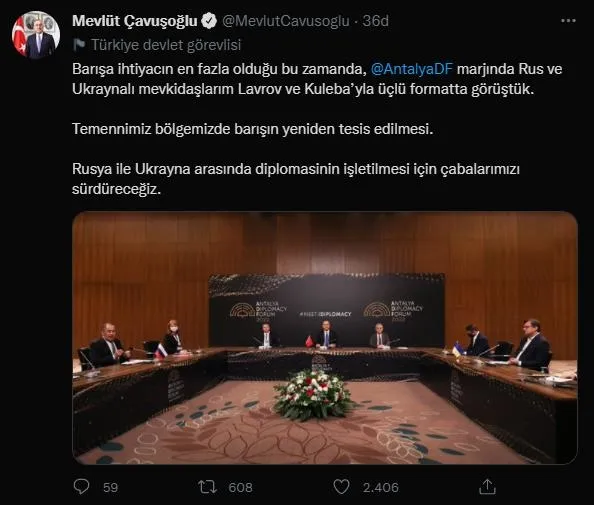The width and height of the screenshot is (594, 505).
Task: Click the display name Mevlüt Çavuşoğlu
Action: pyautogui.click(x=135, y=21)
